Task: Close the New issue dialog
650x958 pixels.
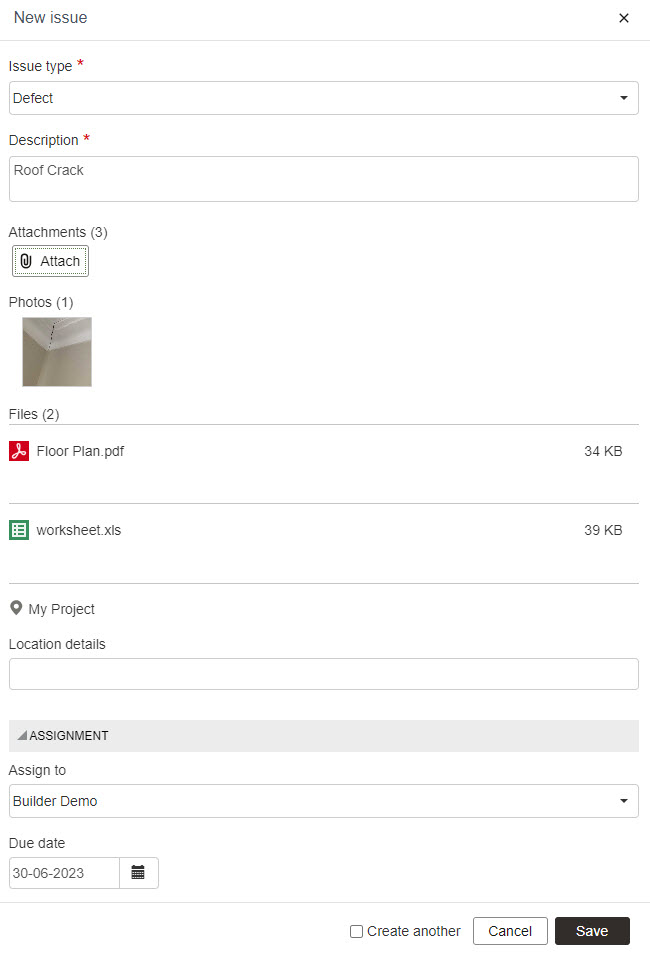Action: pos(624,18)
